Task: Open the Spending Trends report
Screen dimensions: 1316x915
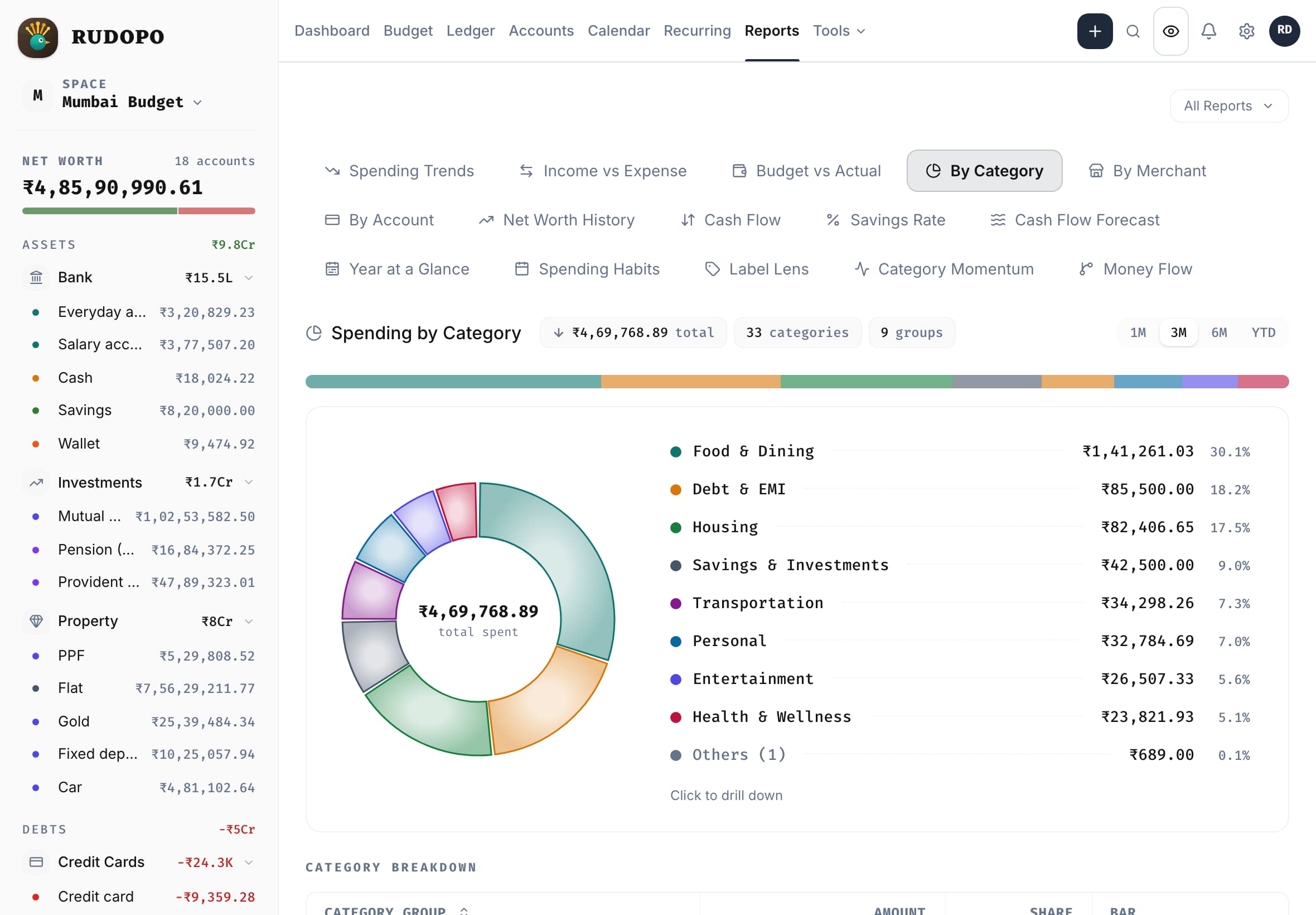Action: click(399, 171)
